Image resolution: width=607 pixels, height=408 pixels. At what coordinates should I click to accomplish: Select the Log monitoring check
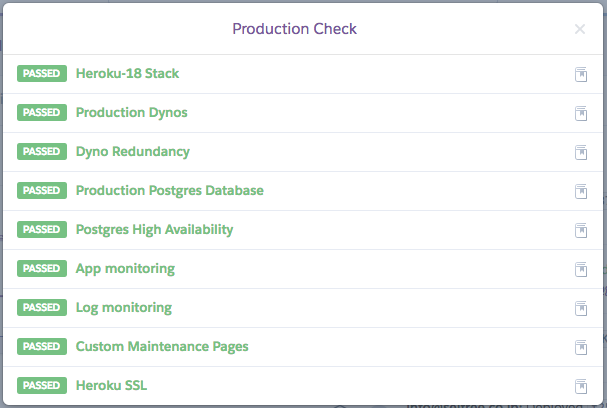(124, 308)
